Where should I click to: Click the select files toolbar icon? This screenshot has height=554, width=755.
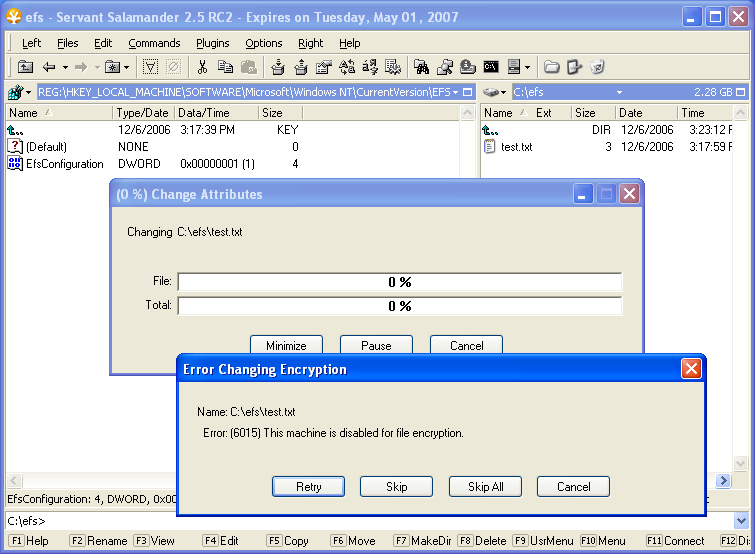coord(150,67)
